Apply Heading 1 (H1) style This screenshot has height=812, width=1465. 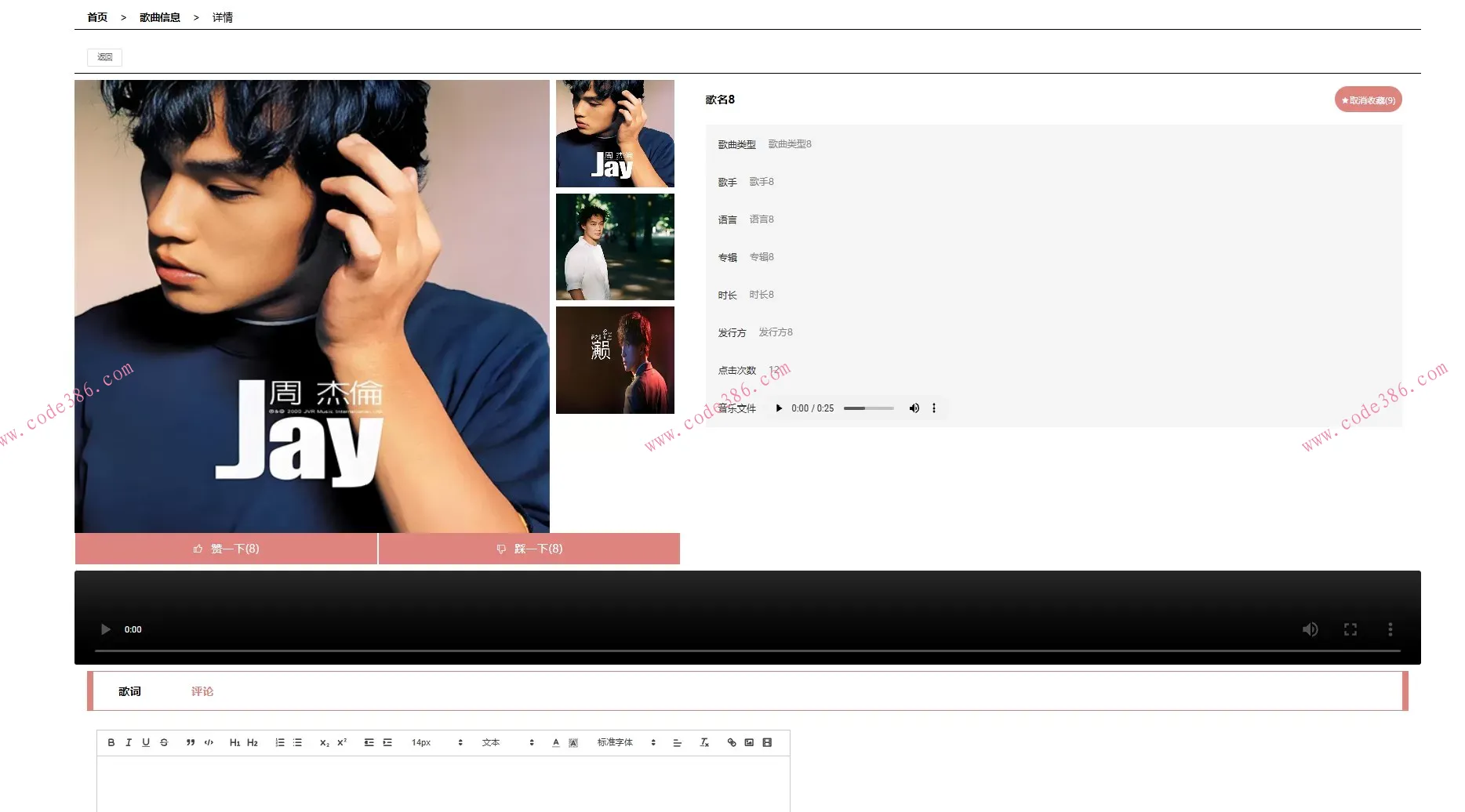coord(234,742)
